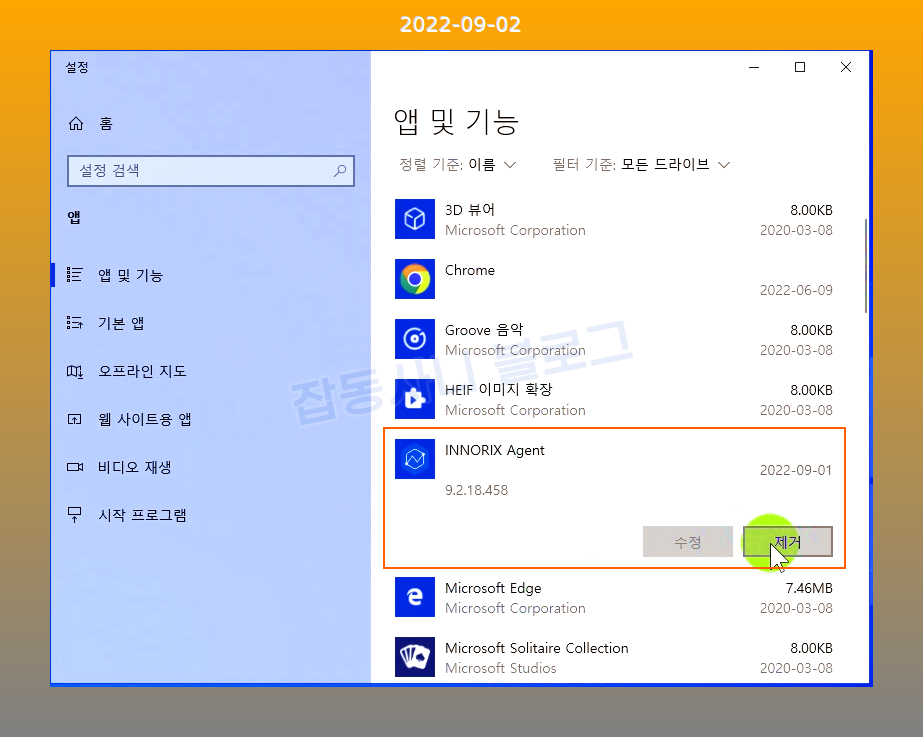Click the Video playback (비디오 재생) camera icon
The width and height of the screenshot is (923, 737).
click(x=75, y=467)
